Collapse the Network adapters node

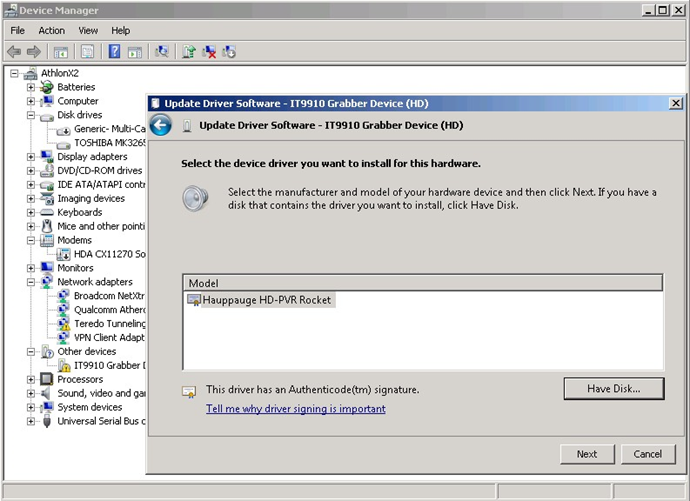[30, 282]
